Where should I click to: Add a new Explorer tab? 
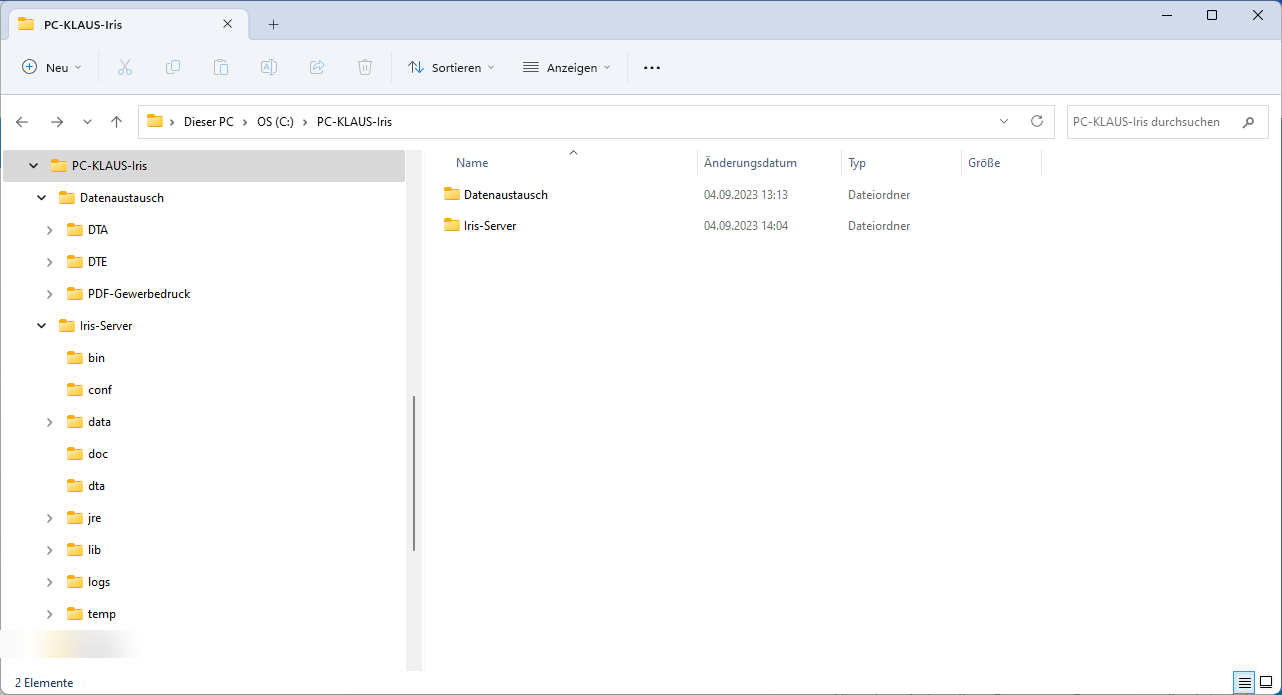(273, 24)
